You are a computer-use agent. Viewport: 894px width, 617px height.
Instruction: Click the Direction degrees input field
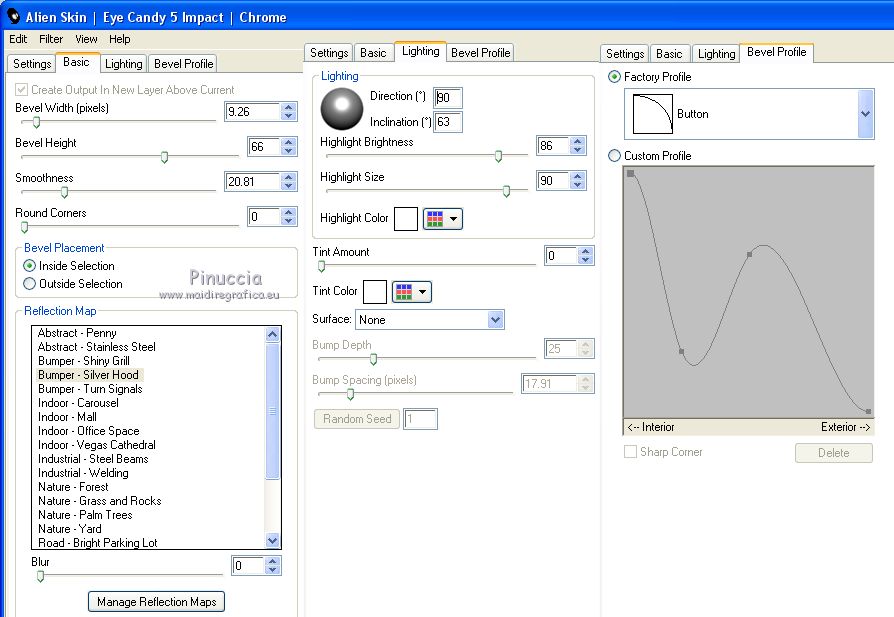(x=448, y=98)
